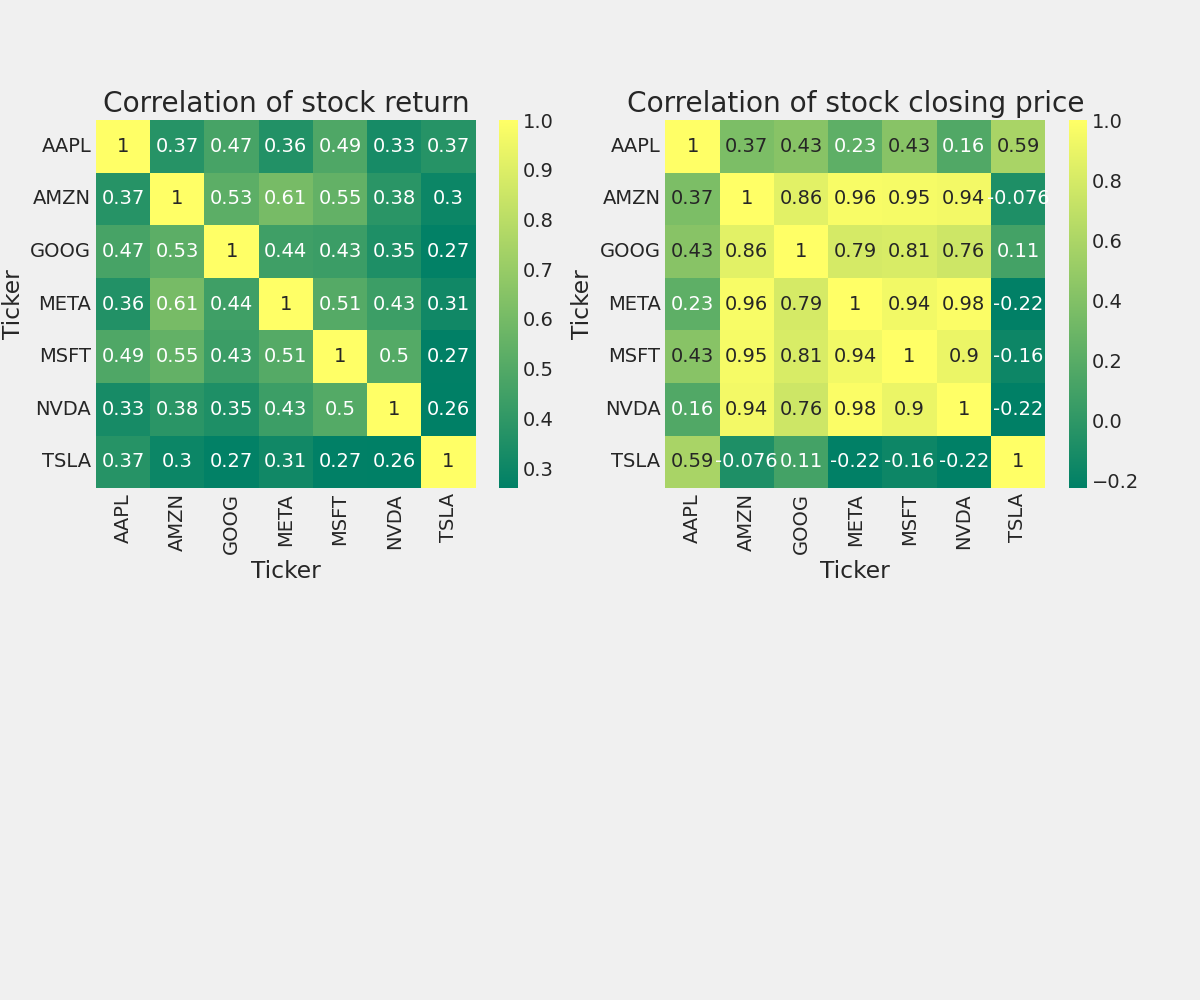1200x1000 pixels.
Task: Click the TSLA diagonal cell in closing price heatmap
Action: click(1017, 461)
